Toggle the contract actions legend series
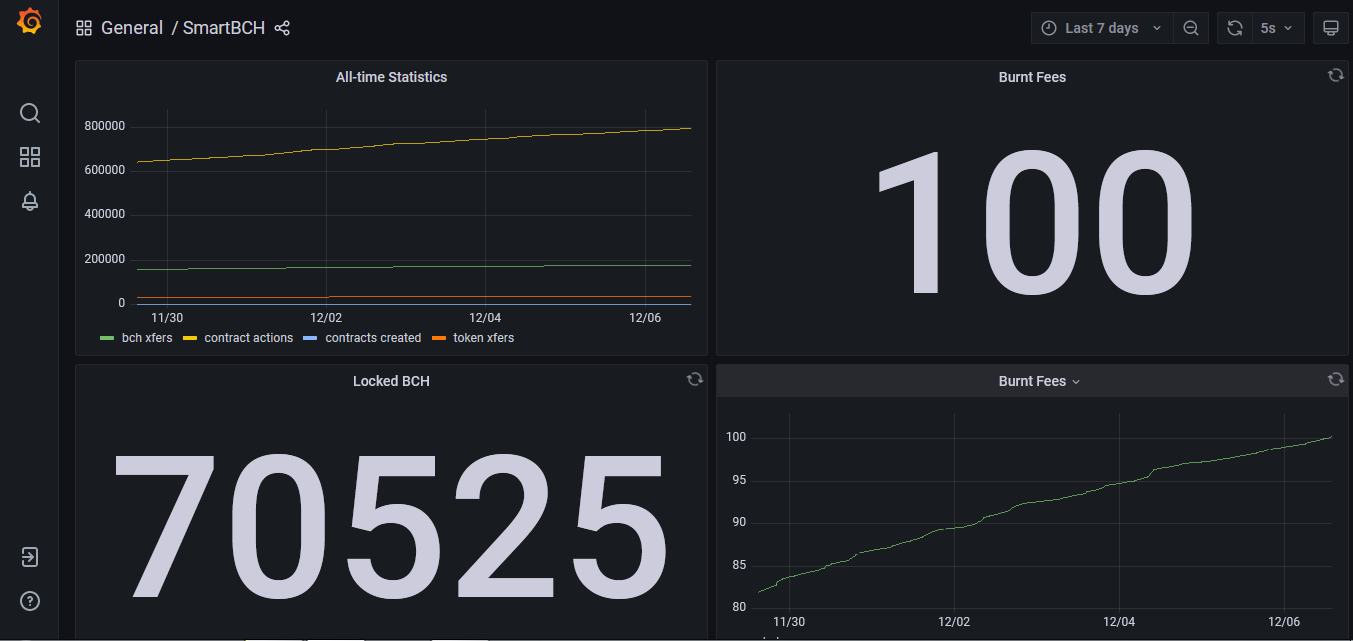The width and height of the screenshot is (1353, 641). (x=238, y=338)
